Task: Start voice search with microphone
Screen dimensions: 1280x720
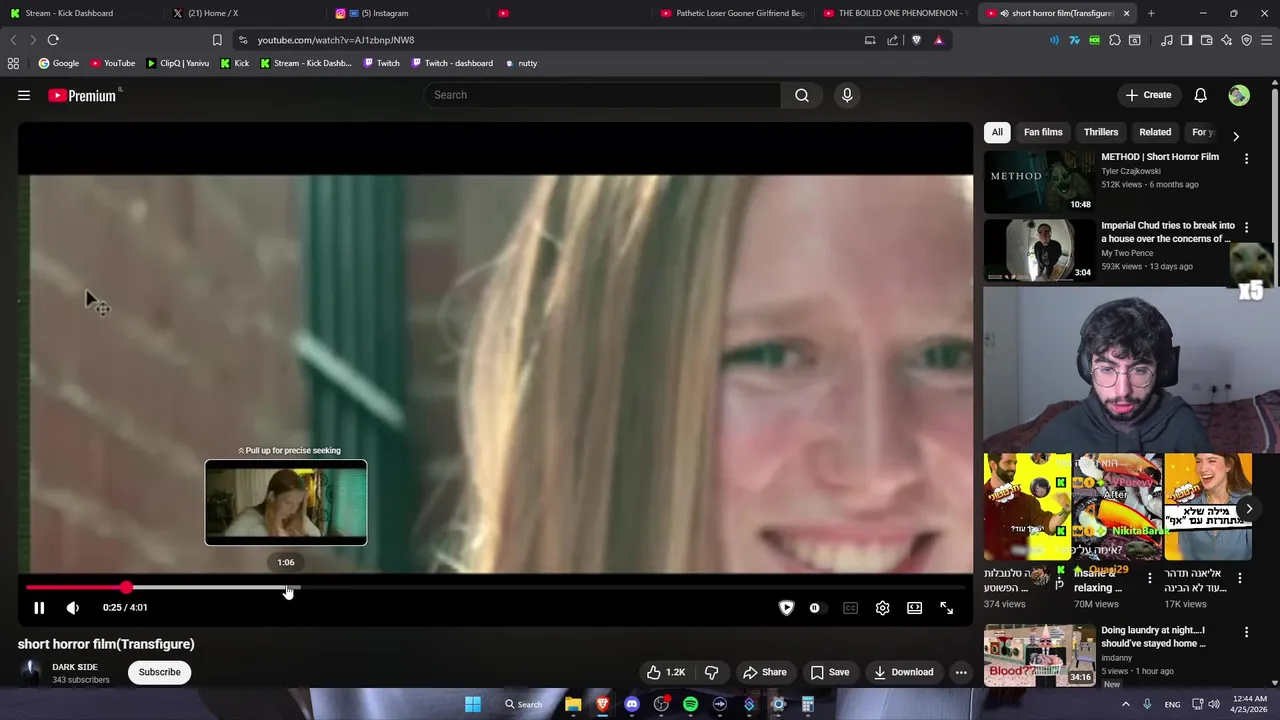Action: [847, 95]
